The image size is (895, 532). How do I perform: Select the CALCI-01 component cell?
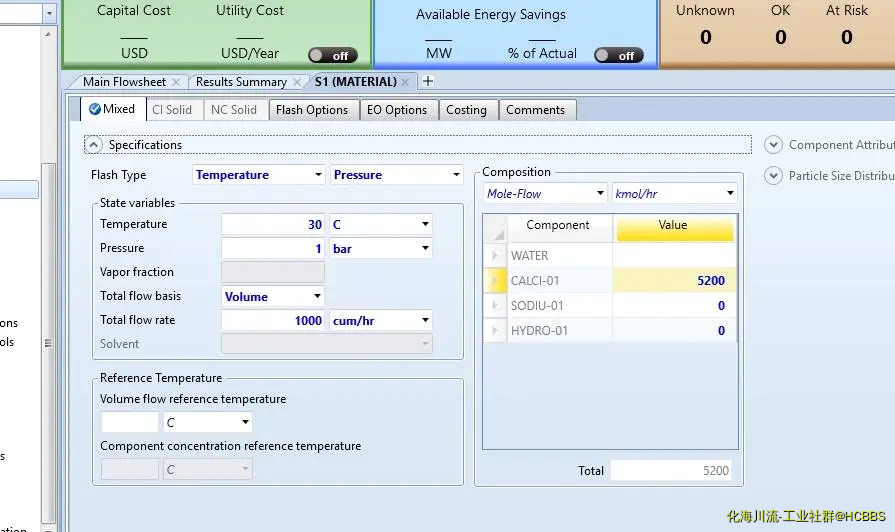click(559, 281)
